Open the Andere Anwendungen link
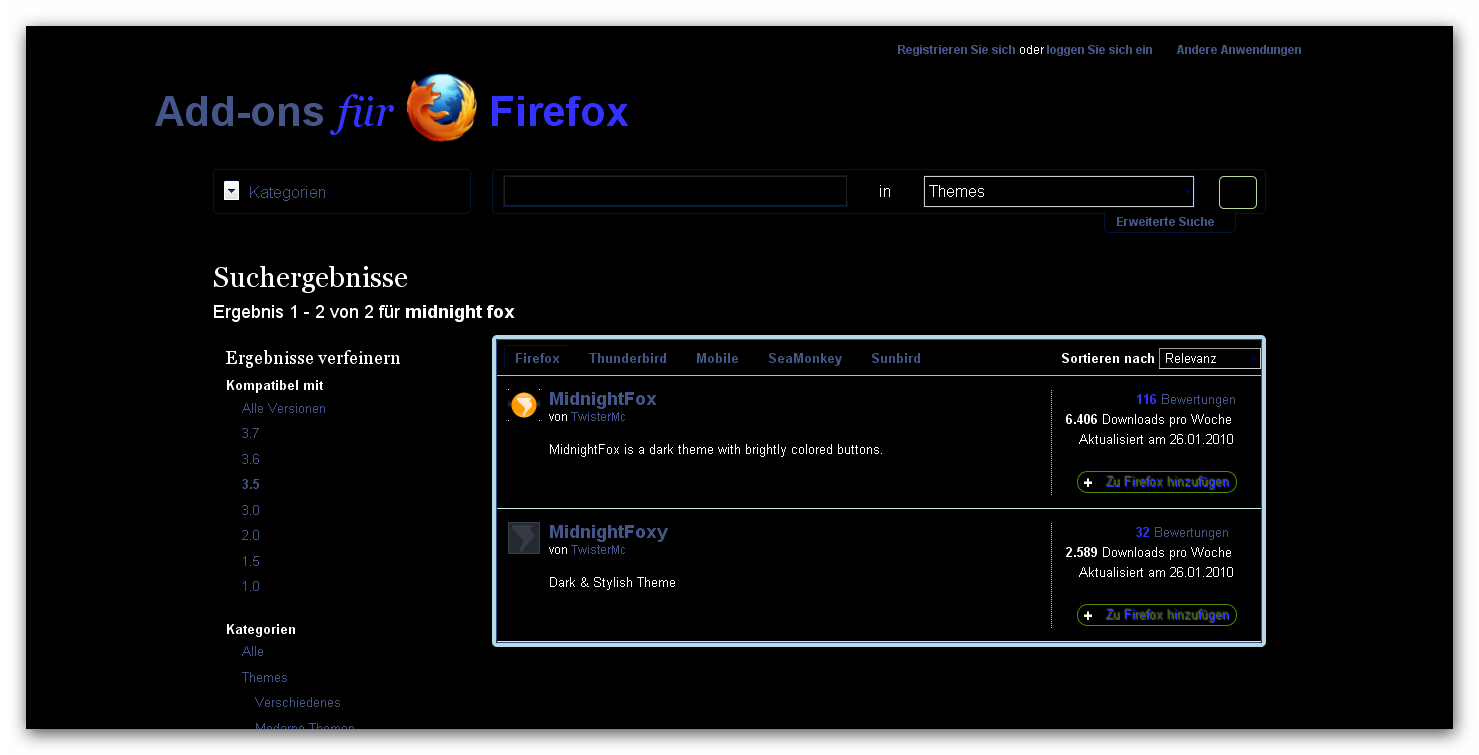The width and height of the screenshot is (1479, 755). [x=1239, y=50]
